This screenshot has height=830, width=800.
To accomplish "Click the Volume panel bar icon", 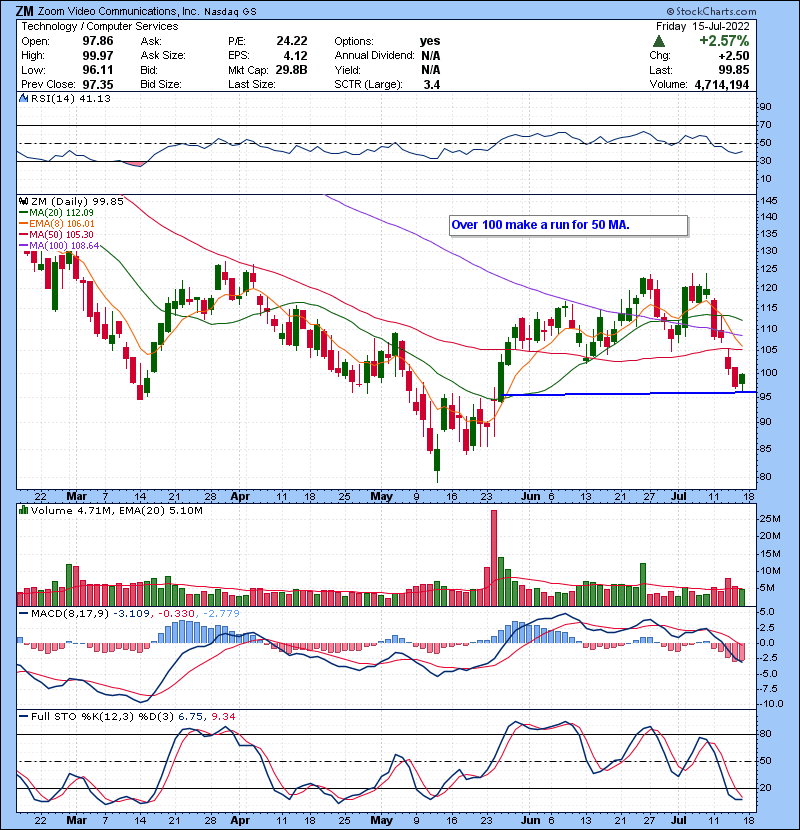I will 24,510.
